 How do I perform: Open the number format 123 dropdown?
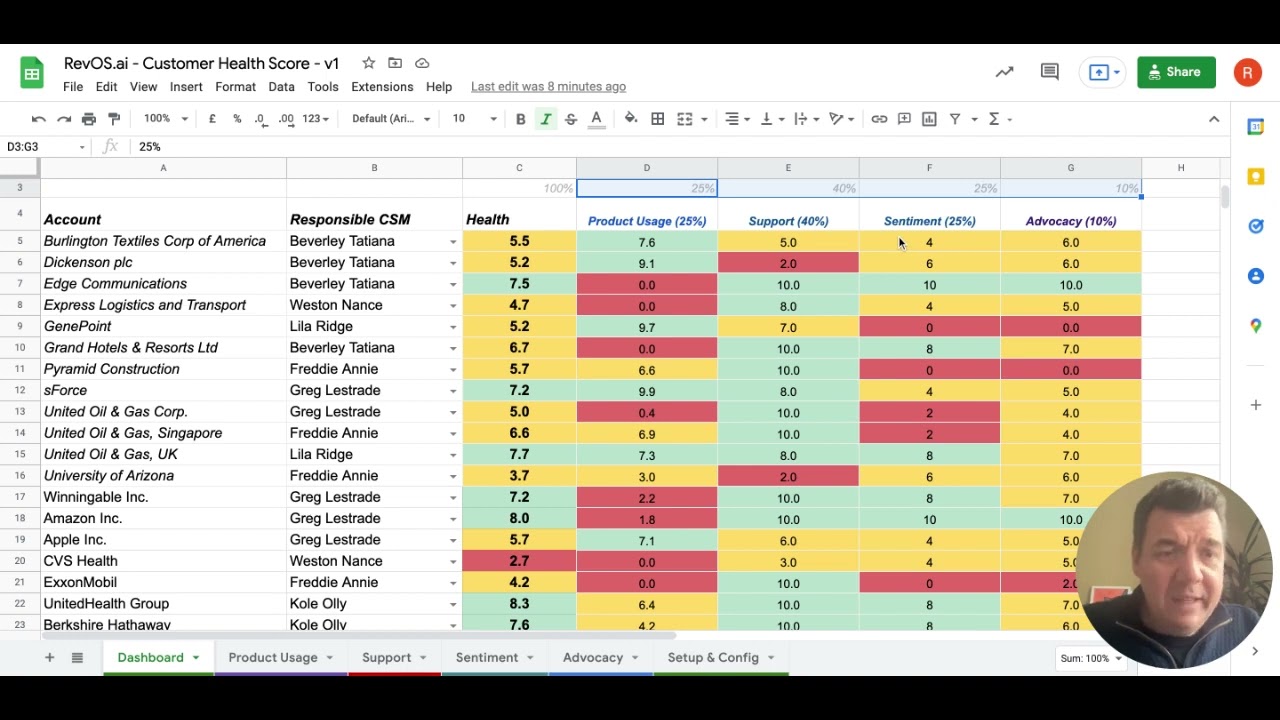point(315,119)
